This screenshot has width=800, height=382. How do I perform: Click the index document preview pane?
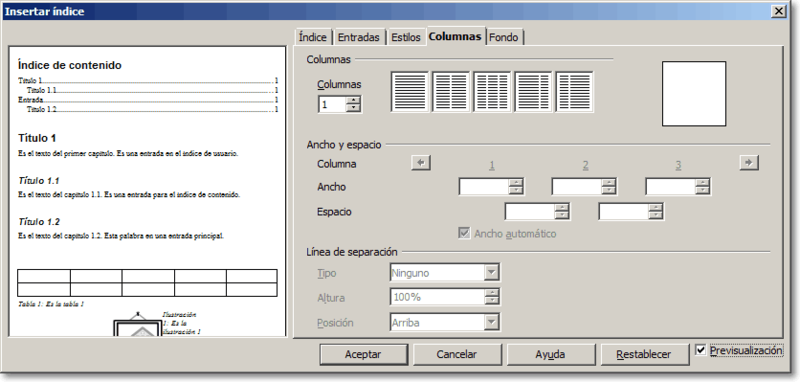click(147, 191)
